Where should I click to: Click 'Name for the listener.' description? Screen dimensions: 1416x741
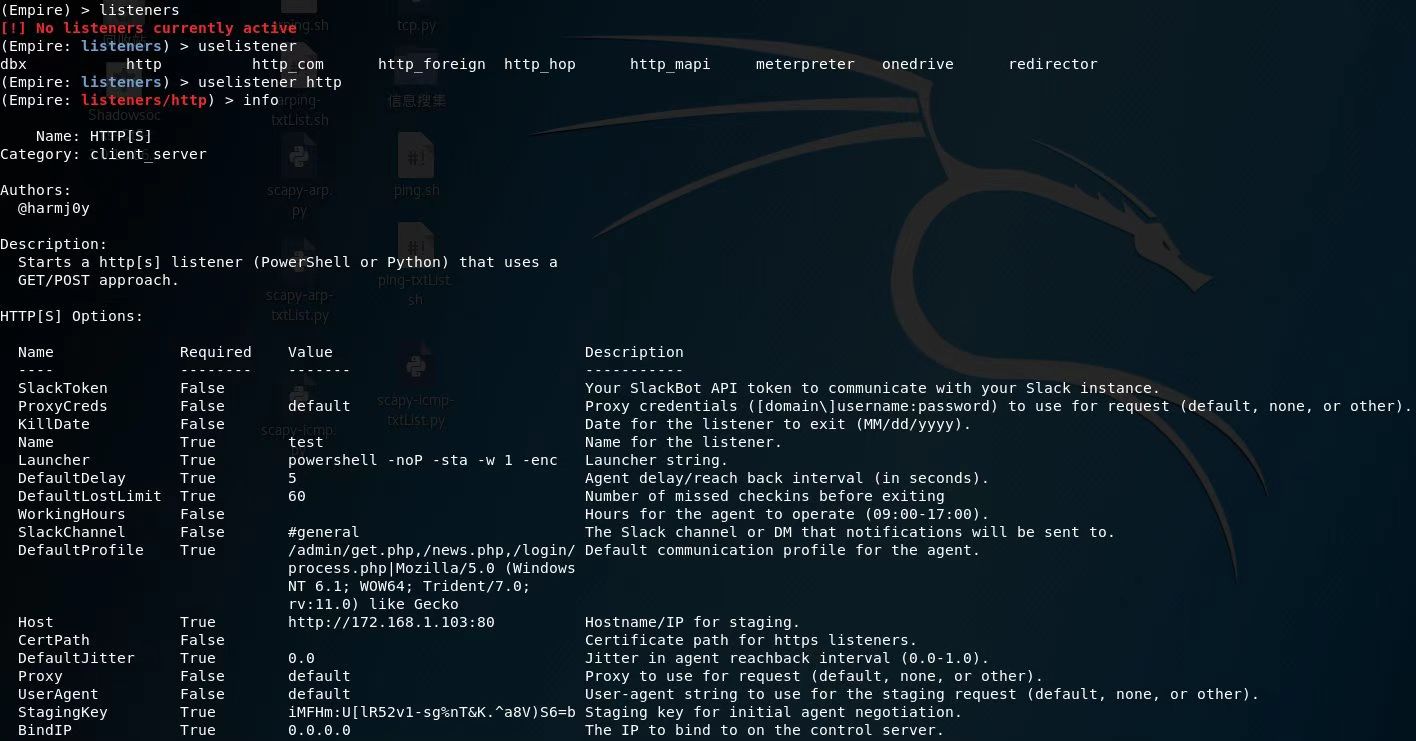(x=684, y=442)
